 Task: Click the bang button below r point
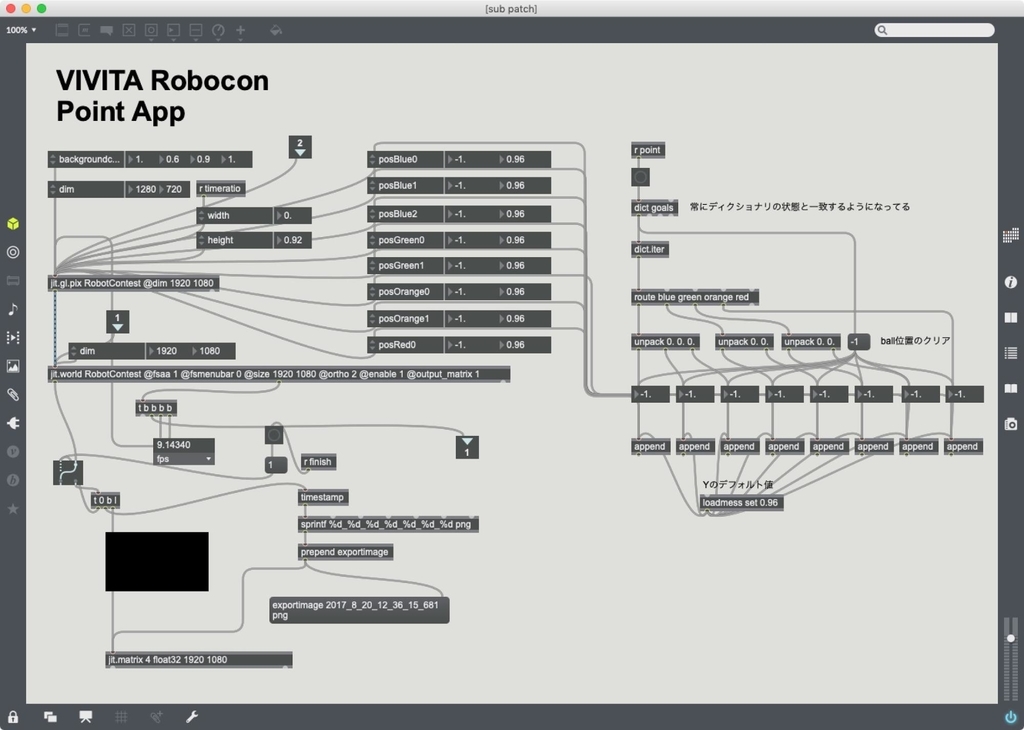pyautogui.click(x=641, y=177)
